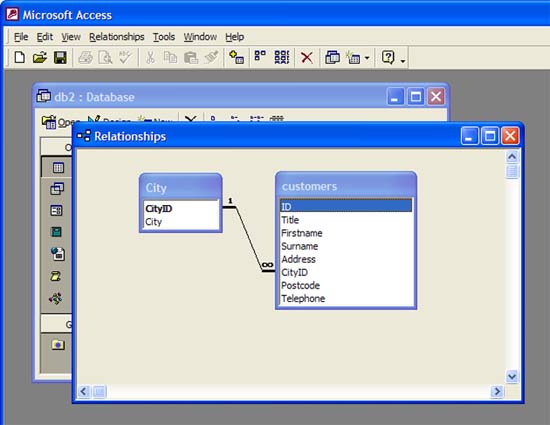Select CityID field in customers table
This screenshot has height=425, width=550.
click(x=346, y=272)
